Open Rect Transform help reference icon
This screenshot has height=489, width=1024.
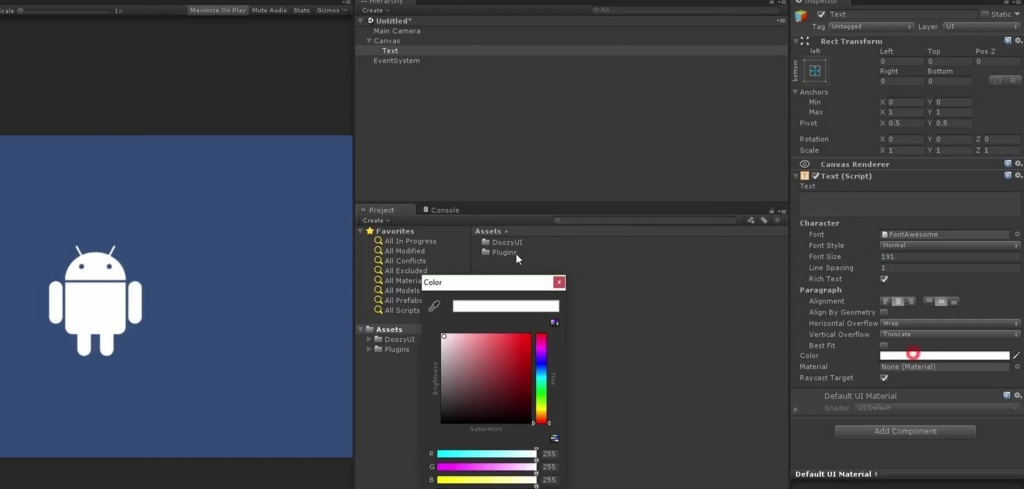click(x=1008, y=40)
